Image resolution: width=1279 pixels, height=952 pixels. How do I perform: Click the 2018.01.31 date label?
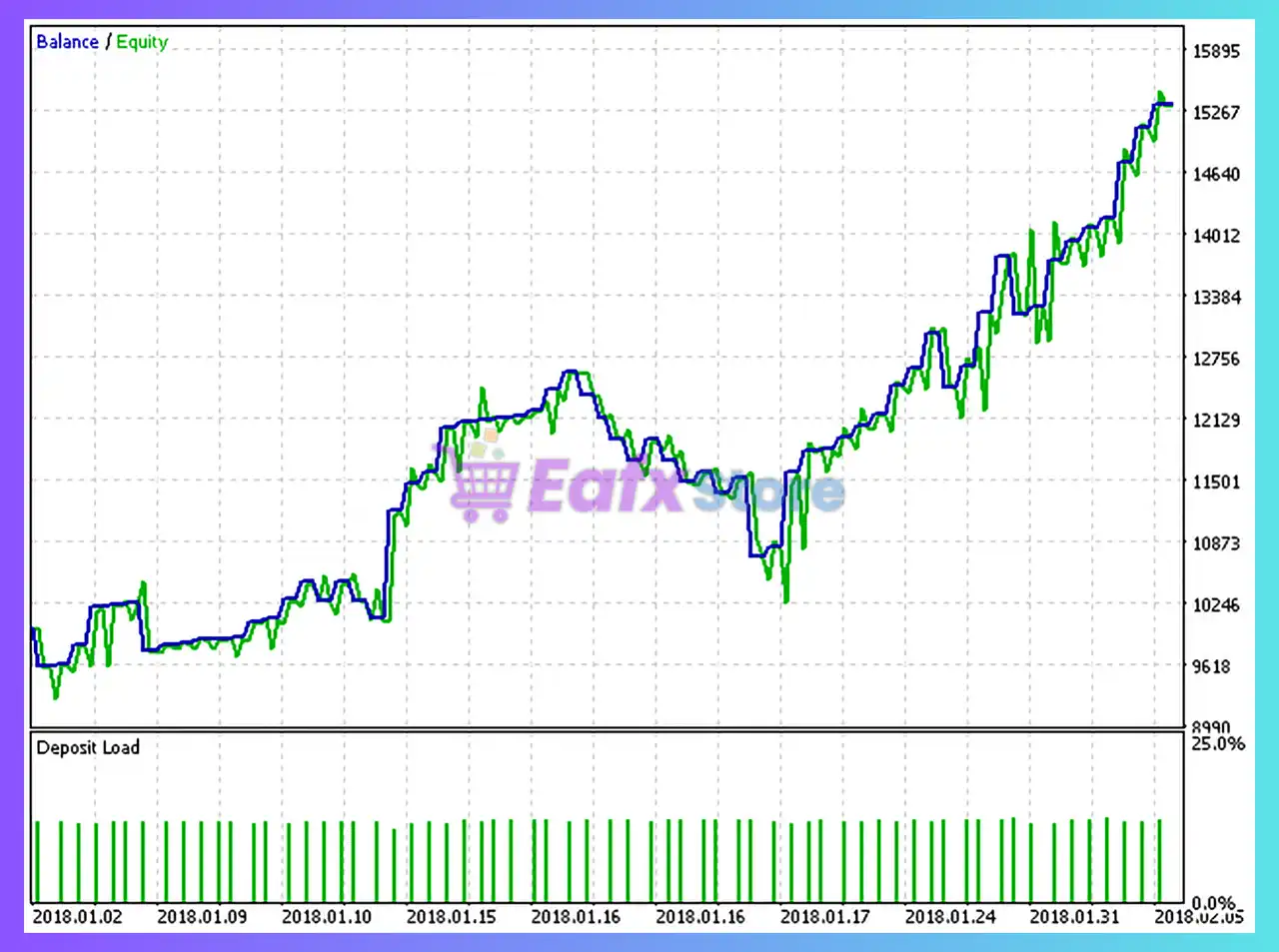(1074, 916)
